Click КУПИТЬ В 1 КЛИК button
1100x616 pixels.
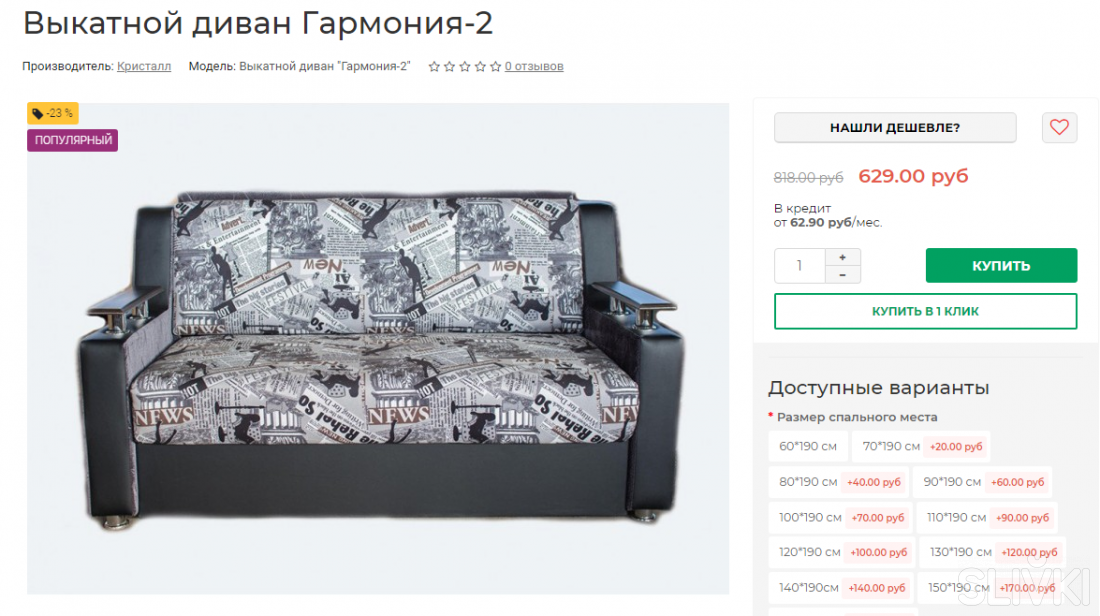point(925,312)
